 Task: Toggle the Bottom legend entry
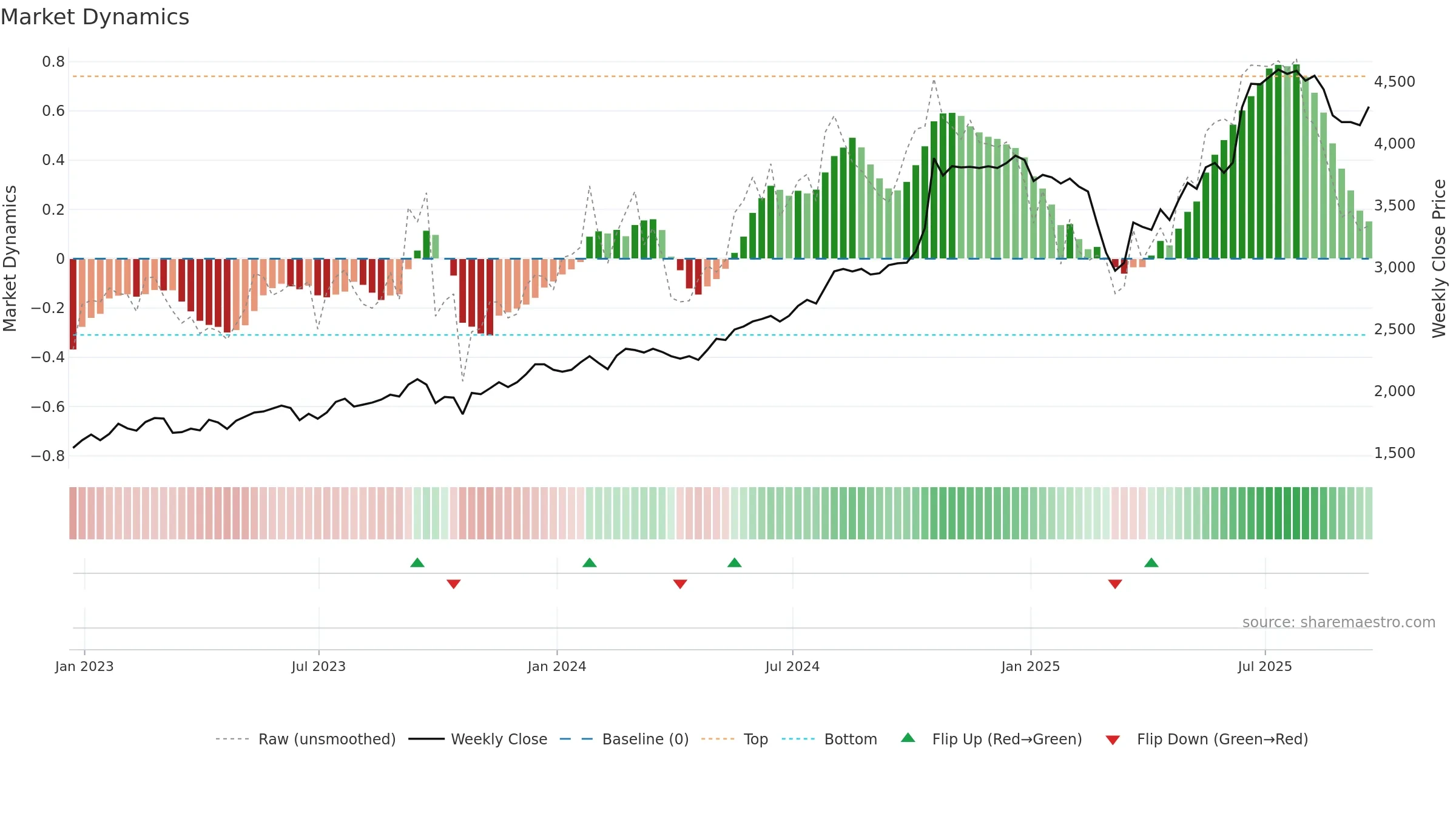pyautogui.click(x=829, y=739)
